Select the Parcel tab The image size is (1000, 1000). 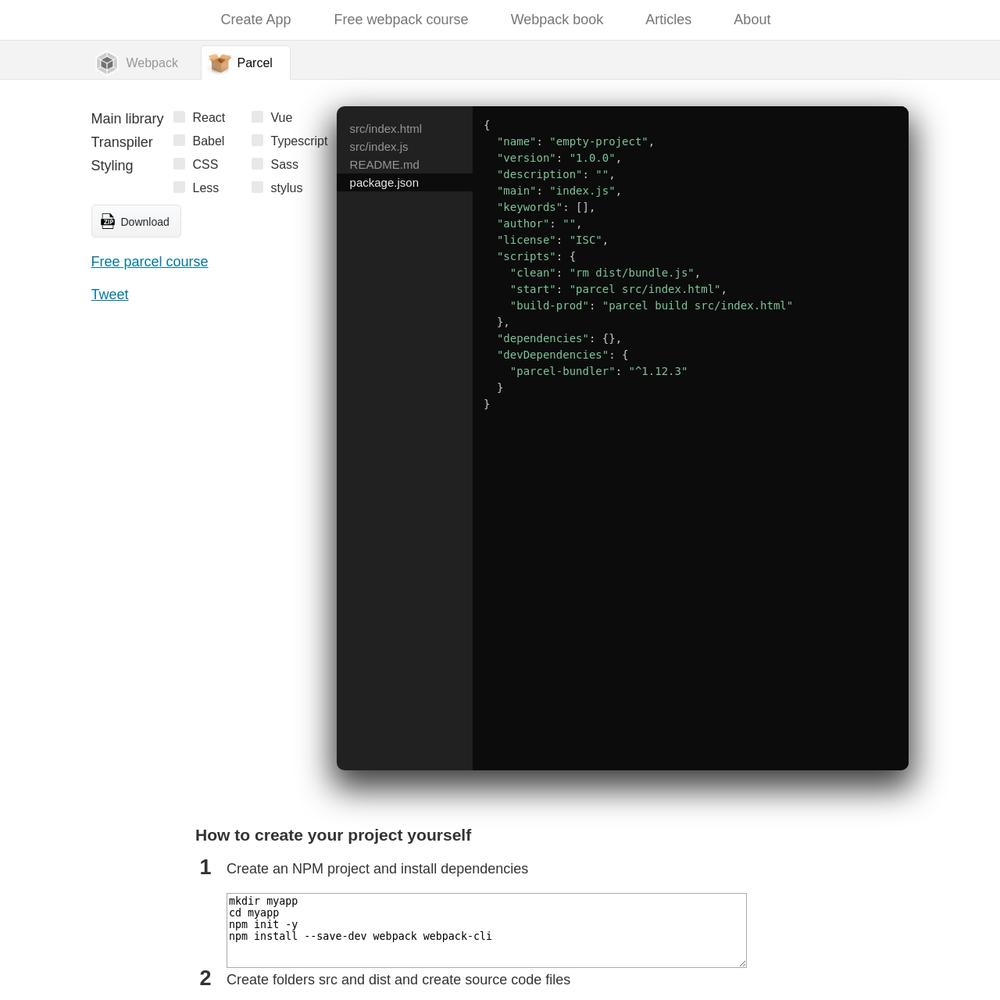pyautogui.click(x=246, y=62)
